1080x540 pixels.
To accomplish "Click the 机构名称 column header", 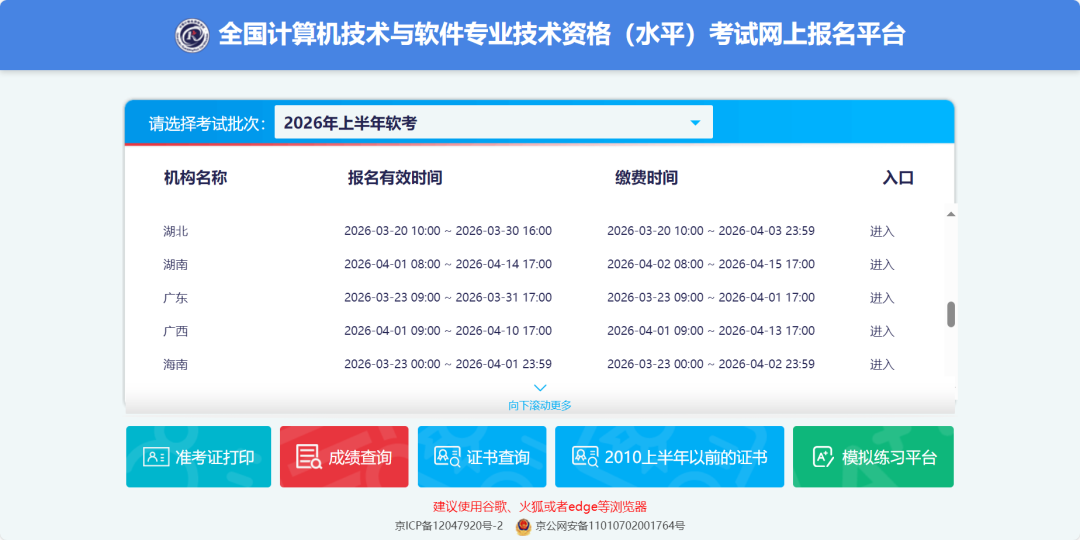I will coord(196,178).
